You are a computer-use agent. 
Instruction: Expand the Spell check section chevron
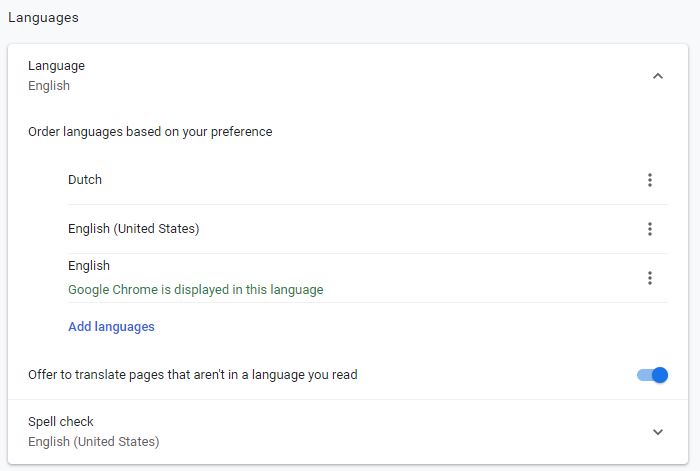(x=658, y=432)
